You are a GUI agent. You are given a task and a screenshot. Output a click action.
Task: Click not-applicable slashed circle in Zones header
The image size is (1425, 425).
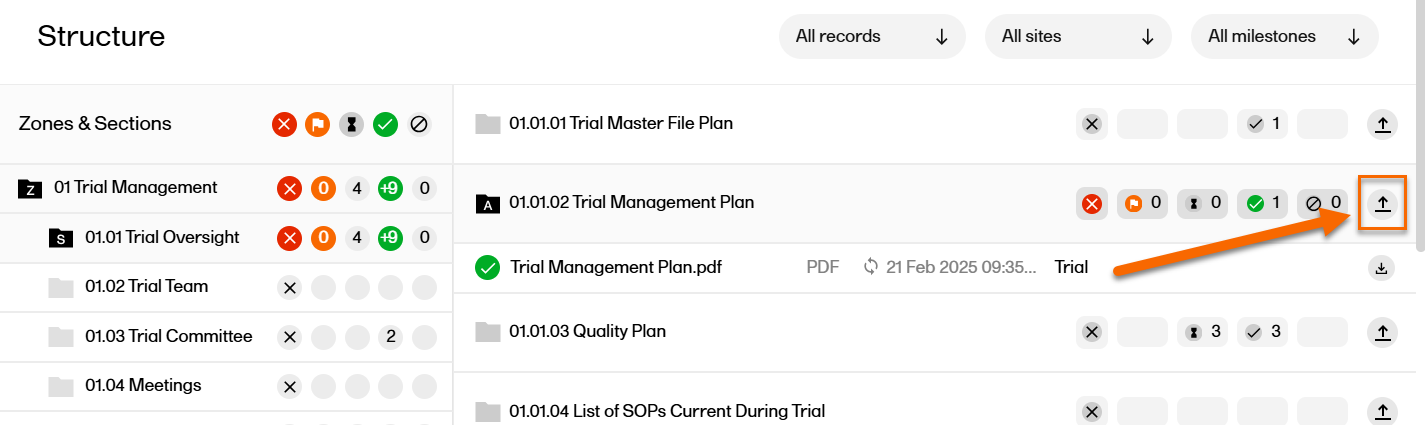(419, 125)
